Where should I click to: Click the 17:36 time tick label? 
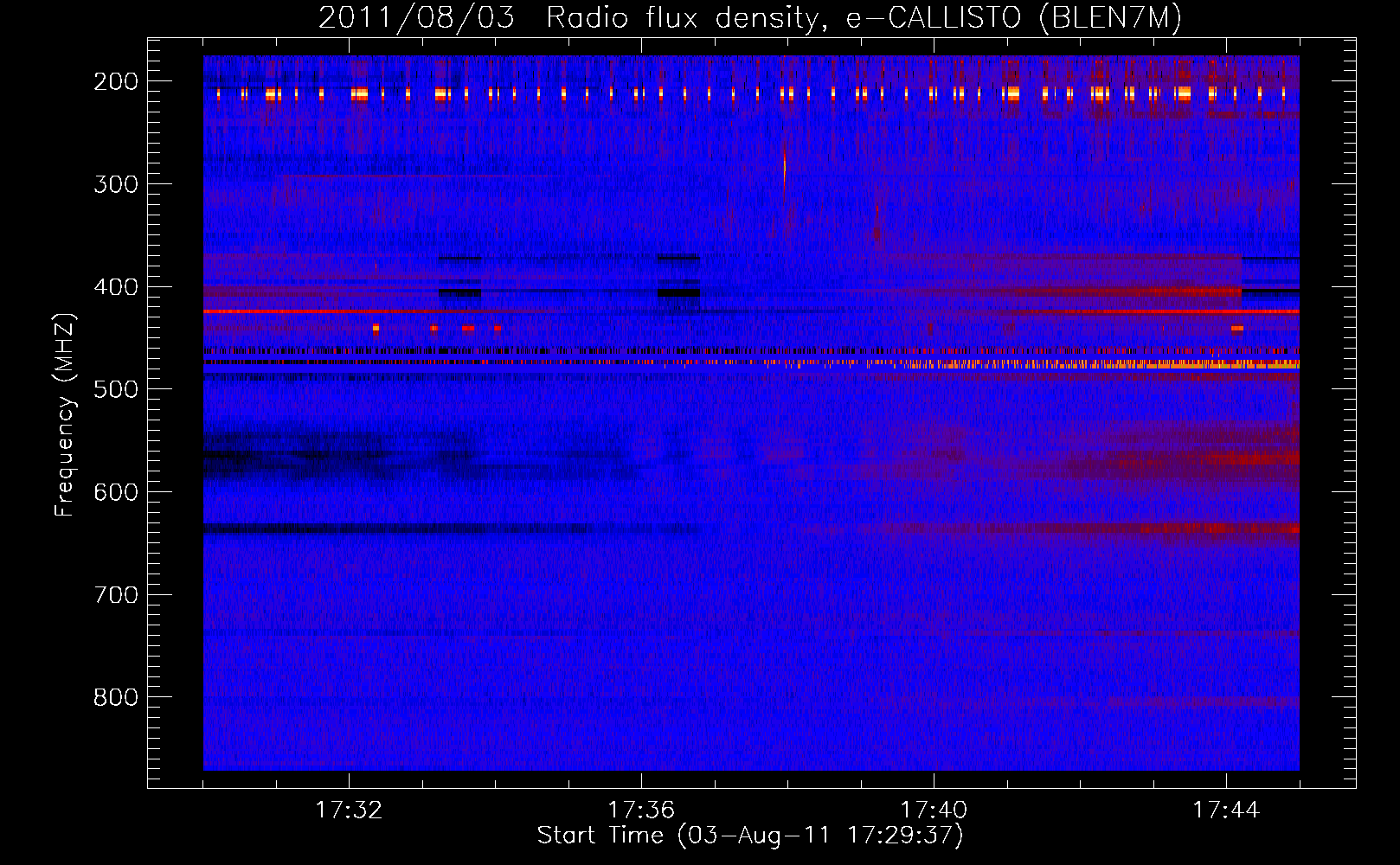pyautogui.click(x=641, y=811)
